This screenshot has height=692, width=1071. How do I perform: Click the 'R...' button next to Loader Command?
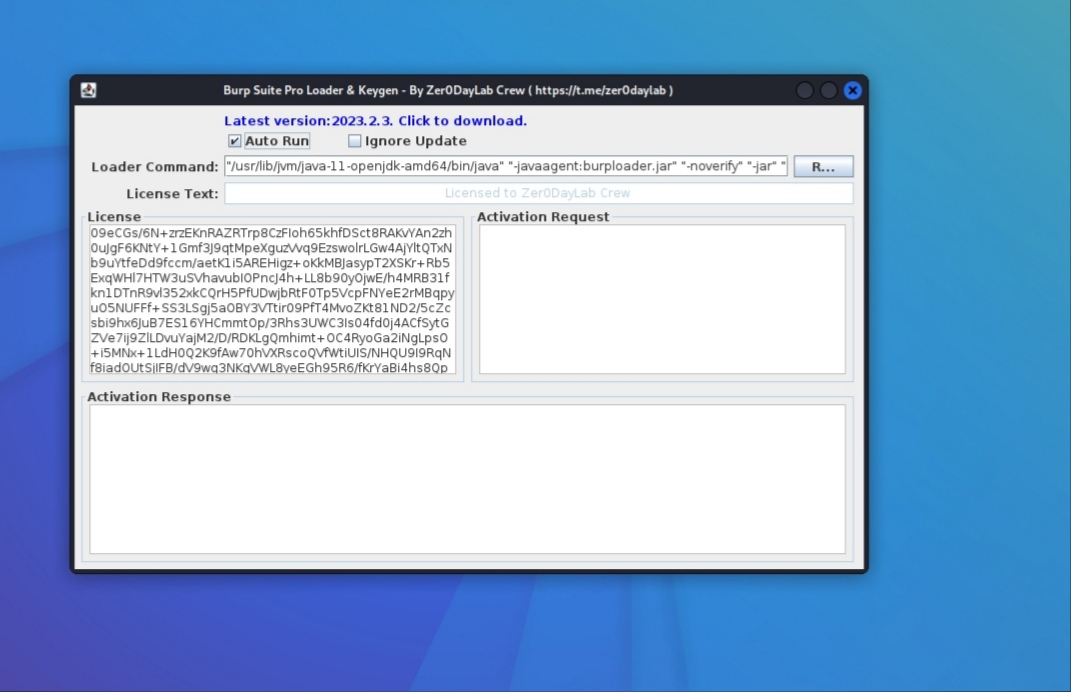coord(823,167)
